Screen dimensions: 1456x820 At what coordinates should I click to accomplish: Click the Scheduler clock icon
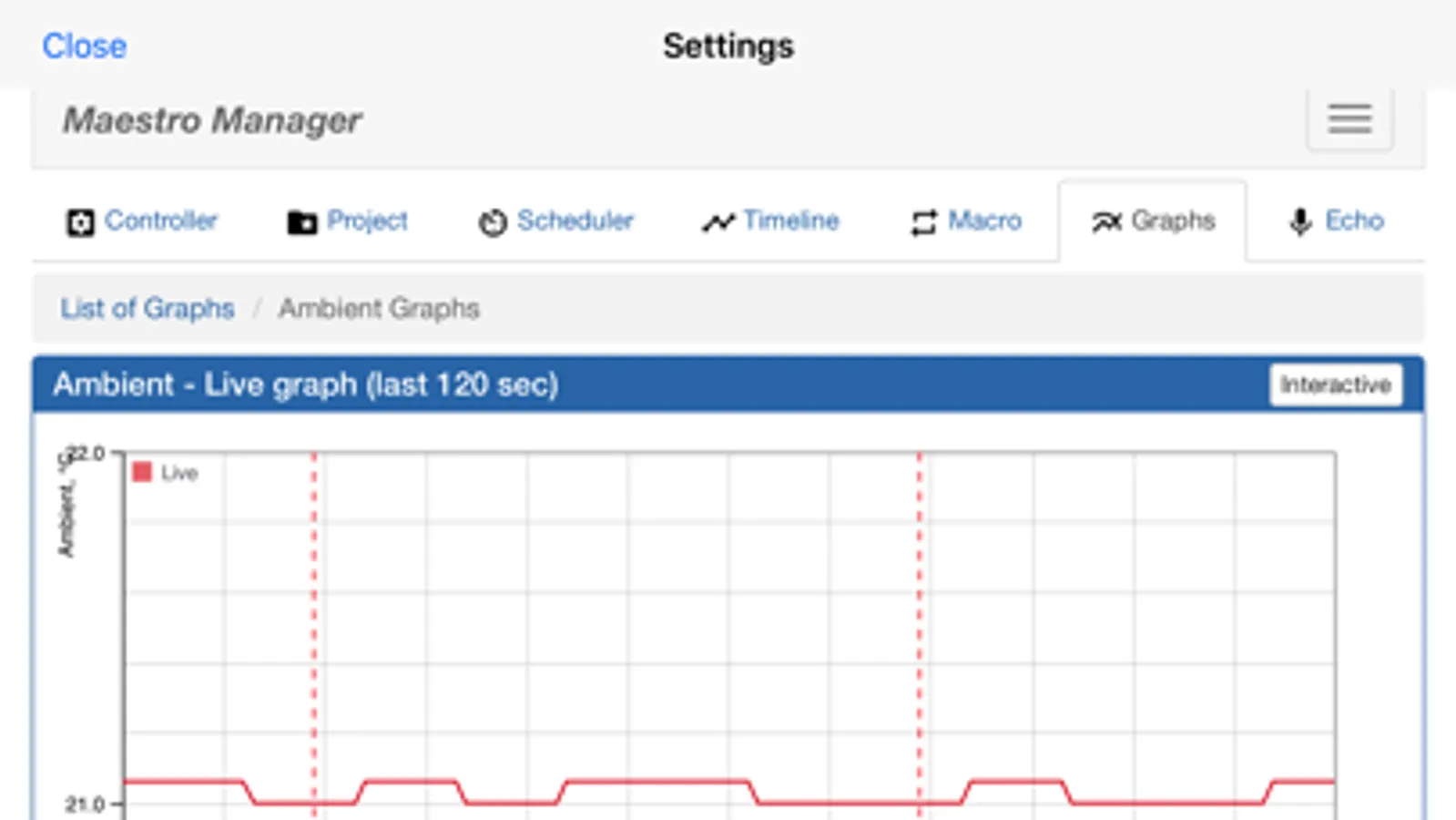[x=493, y=222]
